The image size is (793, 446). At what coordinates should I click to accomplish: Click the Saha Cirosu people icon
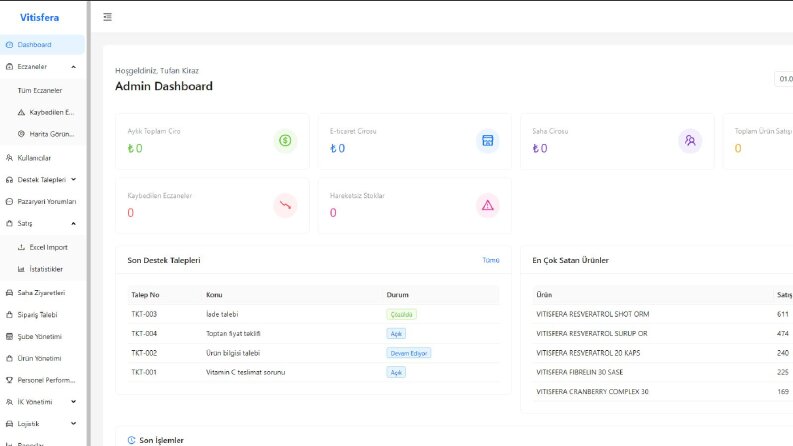coord(690,141)
